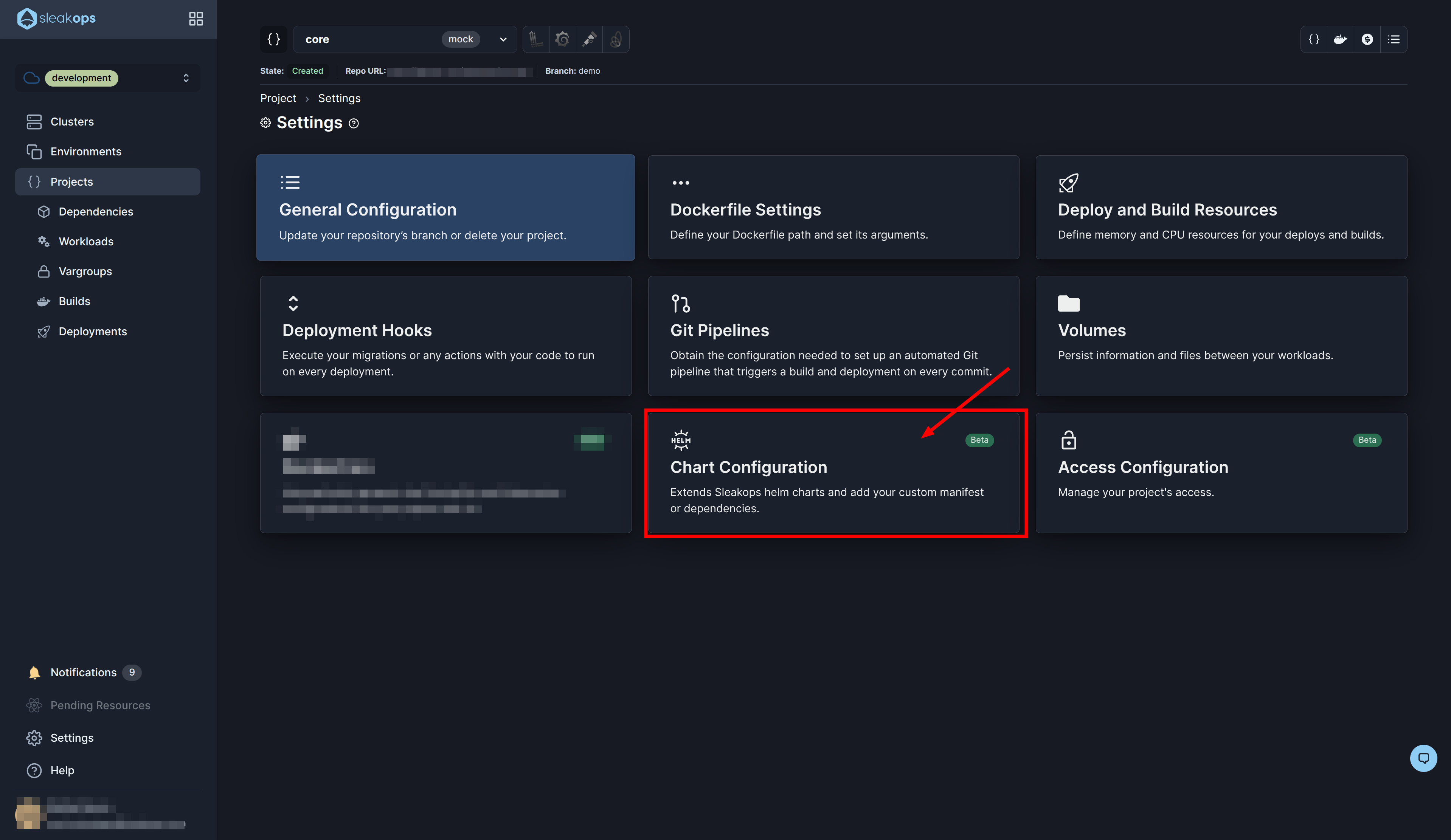Open the dashboard grid icon beside the logo
The image size is (1451, 840).
tap(196, 19)
